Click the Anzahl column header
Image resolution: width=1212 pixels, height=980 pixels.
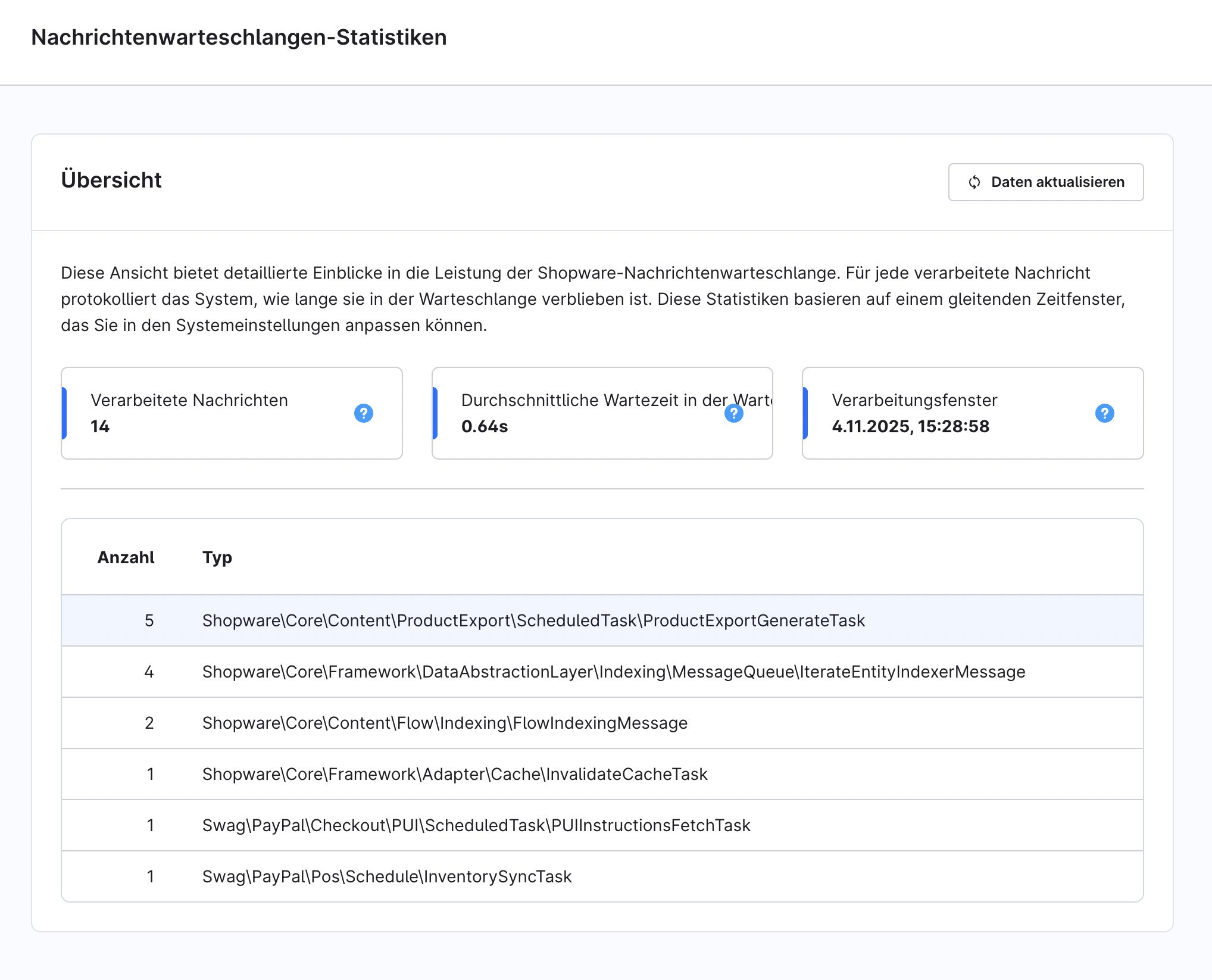(126, 557)
